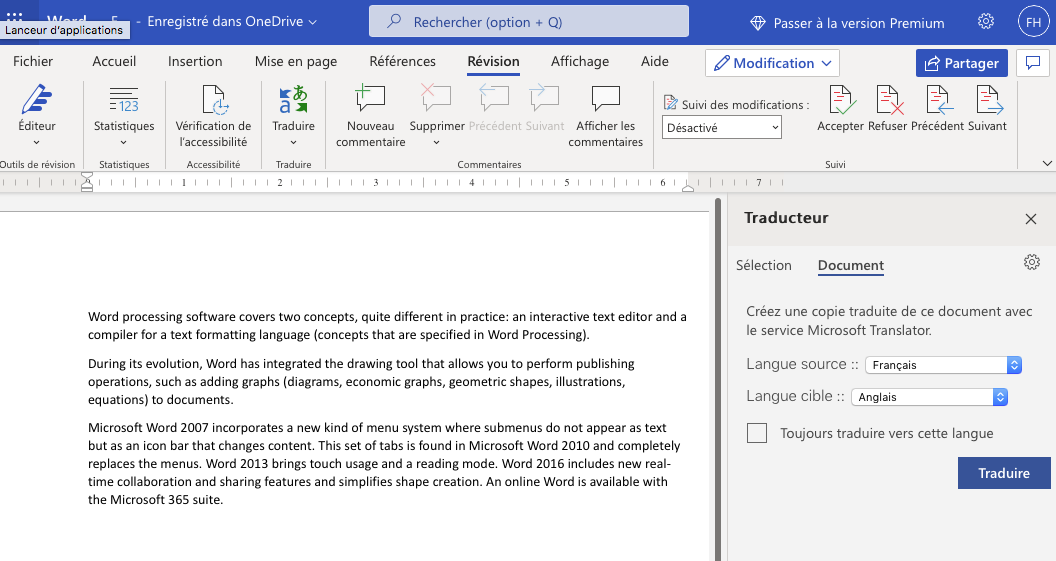
Task: Open the FH account avatar
Action: tap(1034, 22)
